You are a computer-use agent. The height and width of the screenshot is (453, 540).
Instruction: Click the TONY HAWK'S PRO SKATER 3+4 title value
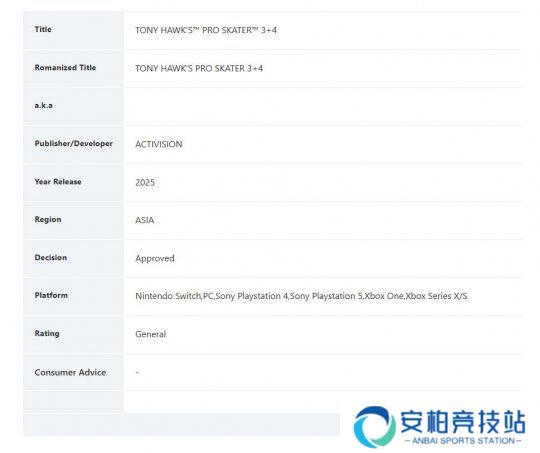click(x=206, y=30)
